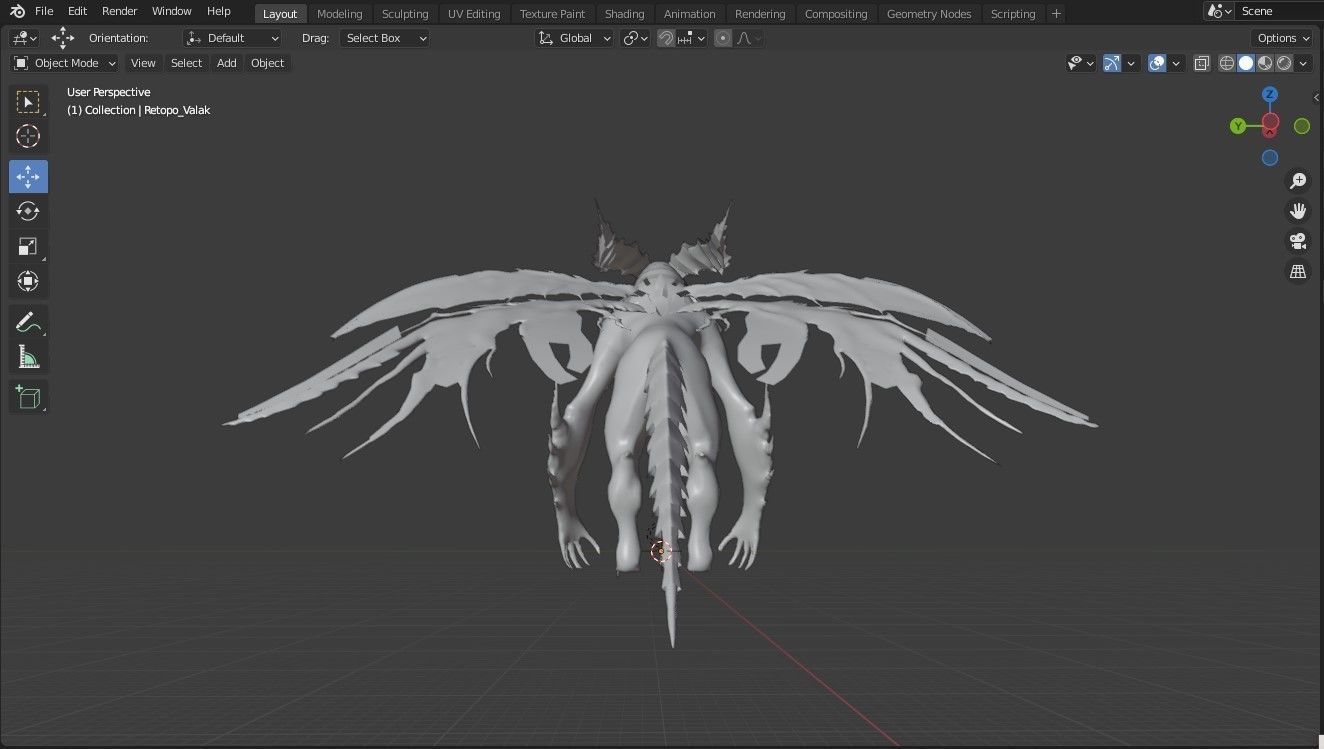
Task: Open the File menu
Action: (44, 11)
